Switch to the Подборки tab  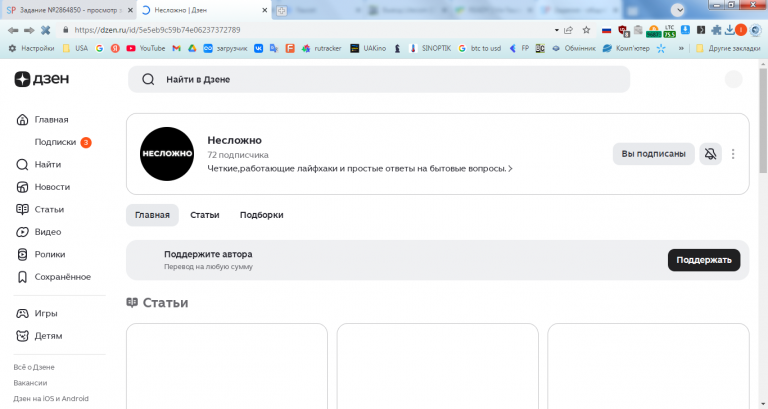click(262, 215)
